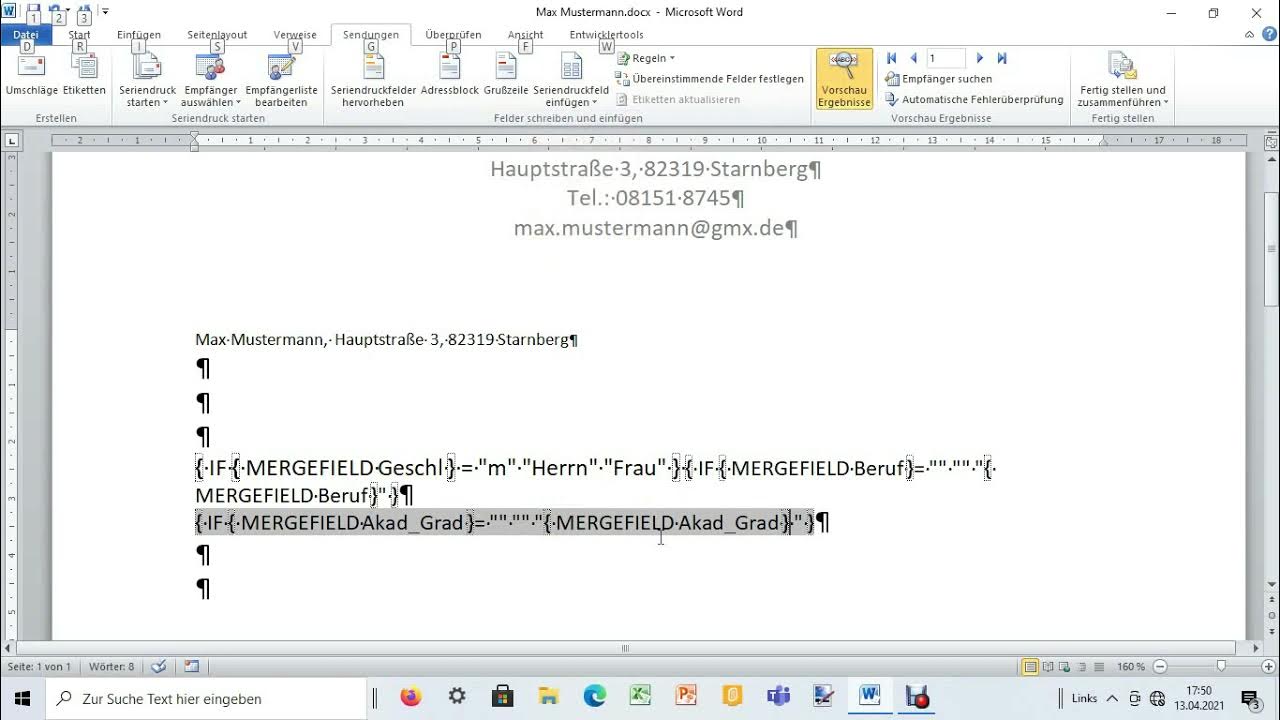Click the macro recording status icon

pos(192,666)
